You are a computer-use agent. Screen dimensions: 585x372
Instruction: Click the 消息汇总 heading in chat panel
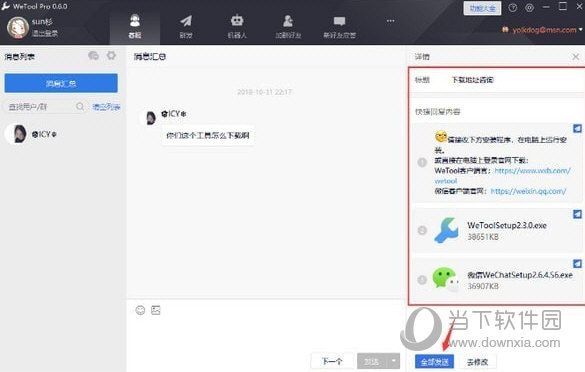[x=150, y=57]
